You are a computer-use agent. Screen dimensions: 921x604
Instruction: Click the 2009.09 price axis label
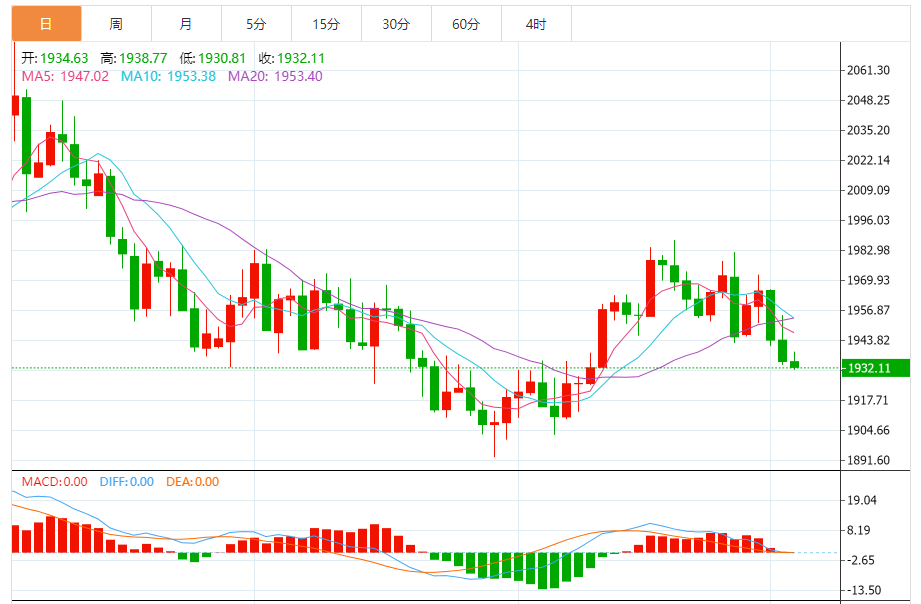[868, 190]
